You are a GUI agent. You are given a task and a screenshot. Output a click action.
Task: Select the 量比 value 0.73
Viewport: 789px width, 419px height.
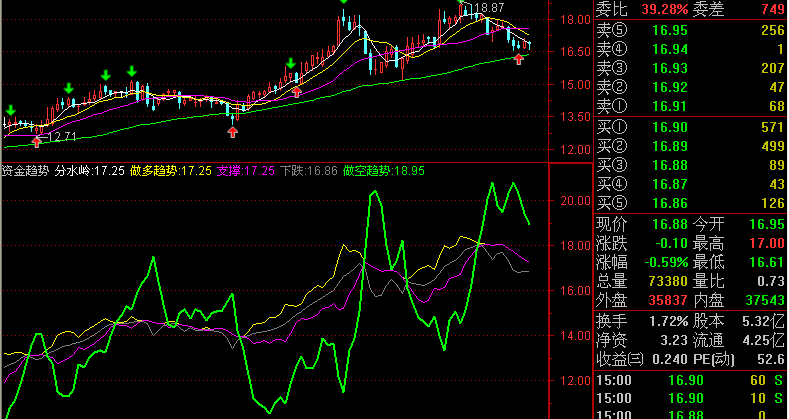771,282
